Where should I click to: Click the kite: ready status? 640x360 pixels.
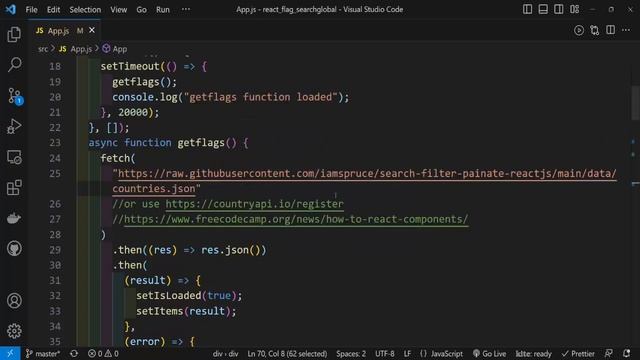[533, 353]
